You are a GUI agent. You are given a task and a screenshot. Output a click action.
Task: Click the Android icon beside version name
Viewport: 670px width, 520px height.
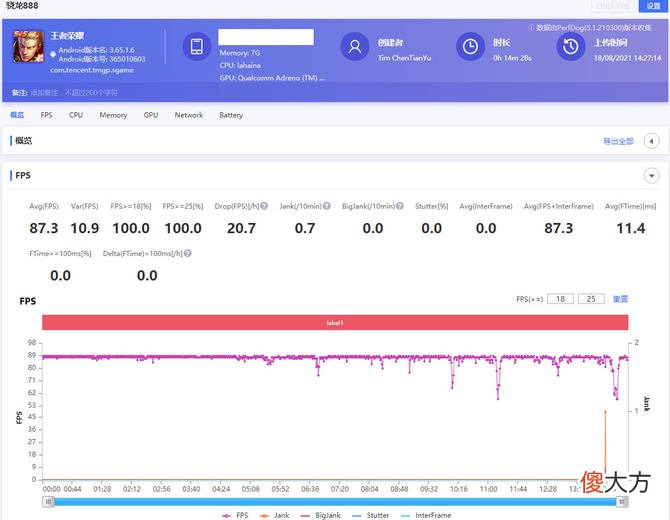pyautogui.click(x=53, y=54)
